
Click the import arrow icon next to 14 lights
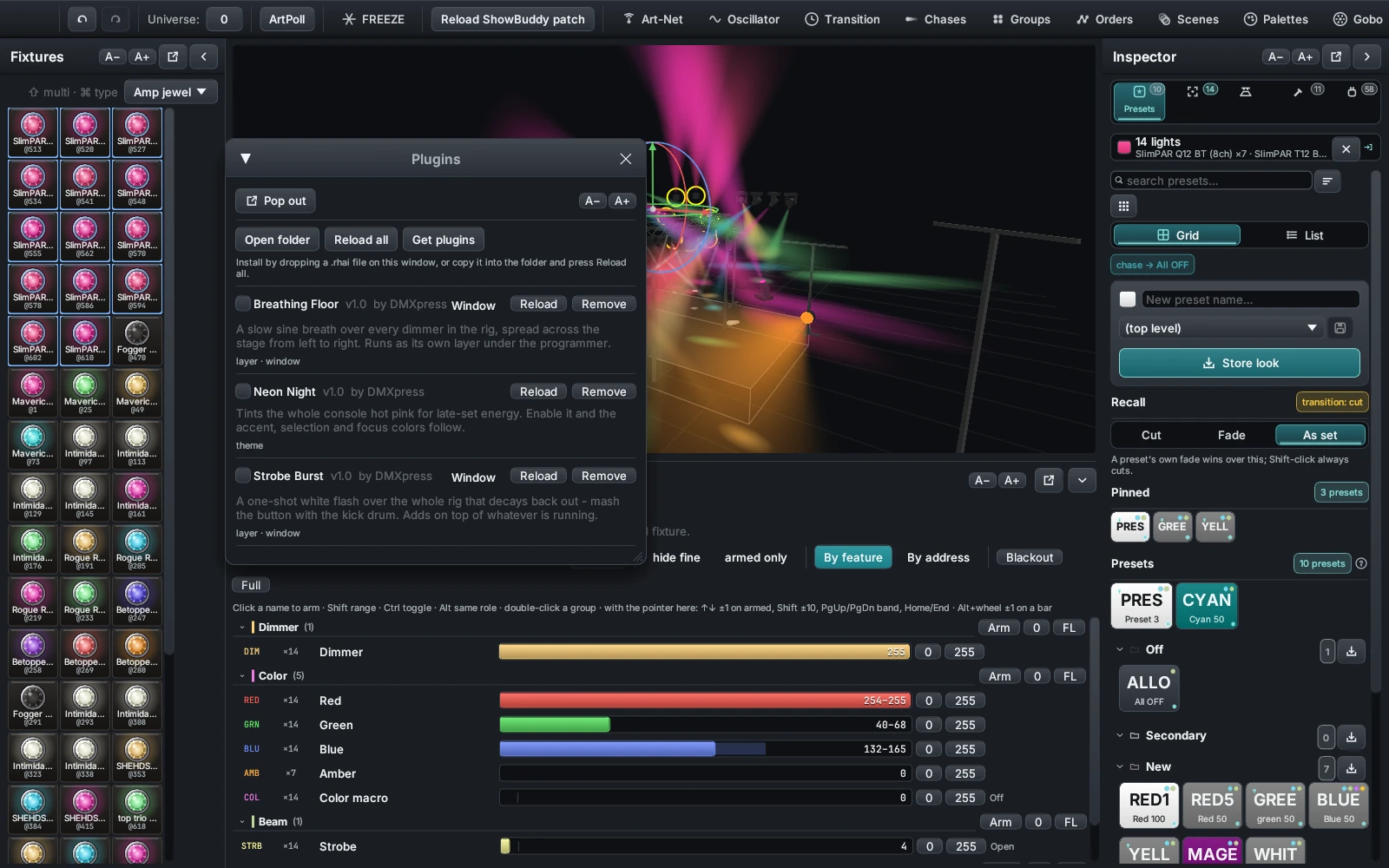[1369, 148]
